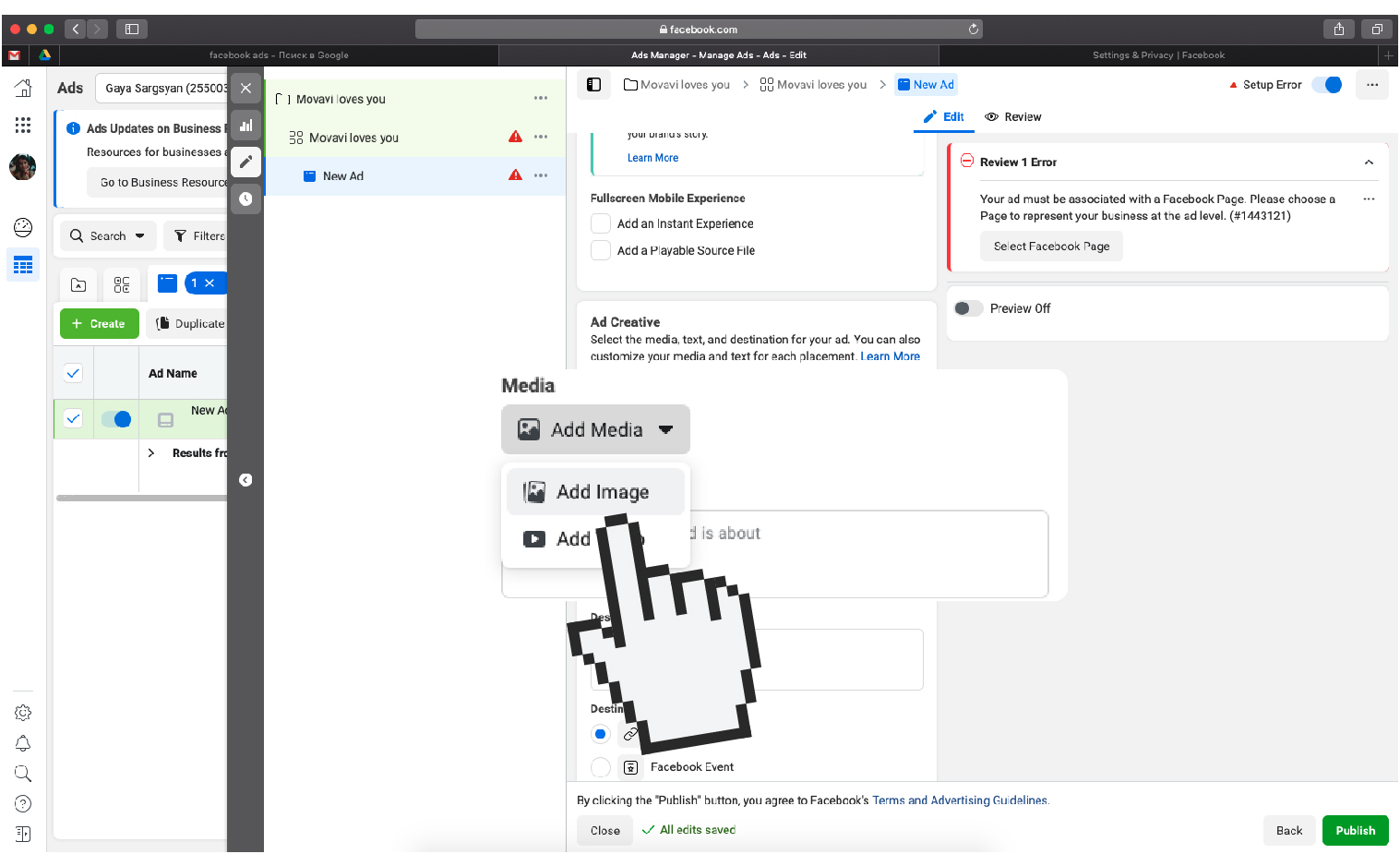Open the Google Drive pinned tab icon
The width and height of the screenshot is (1400, 866).
44,55
